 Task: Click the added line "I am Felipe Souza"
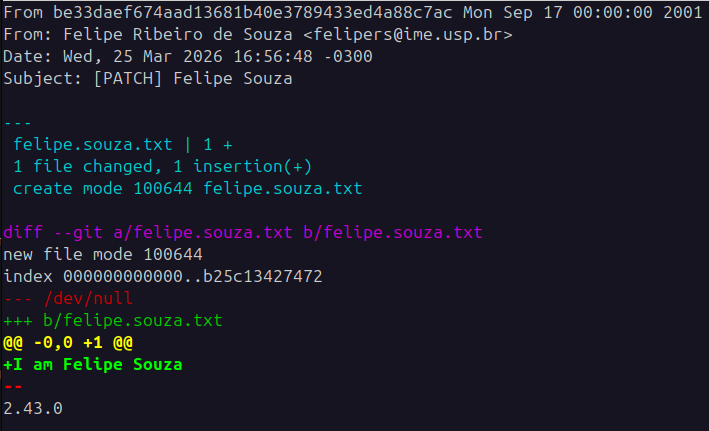click(x=98, y=364)
